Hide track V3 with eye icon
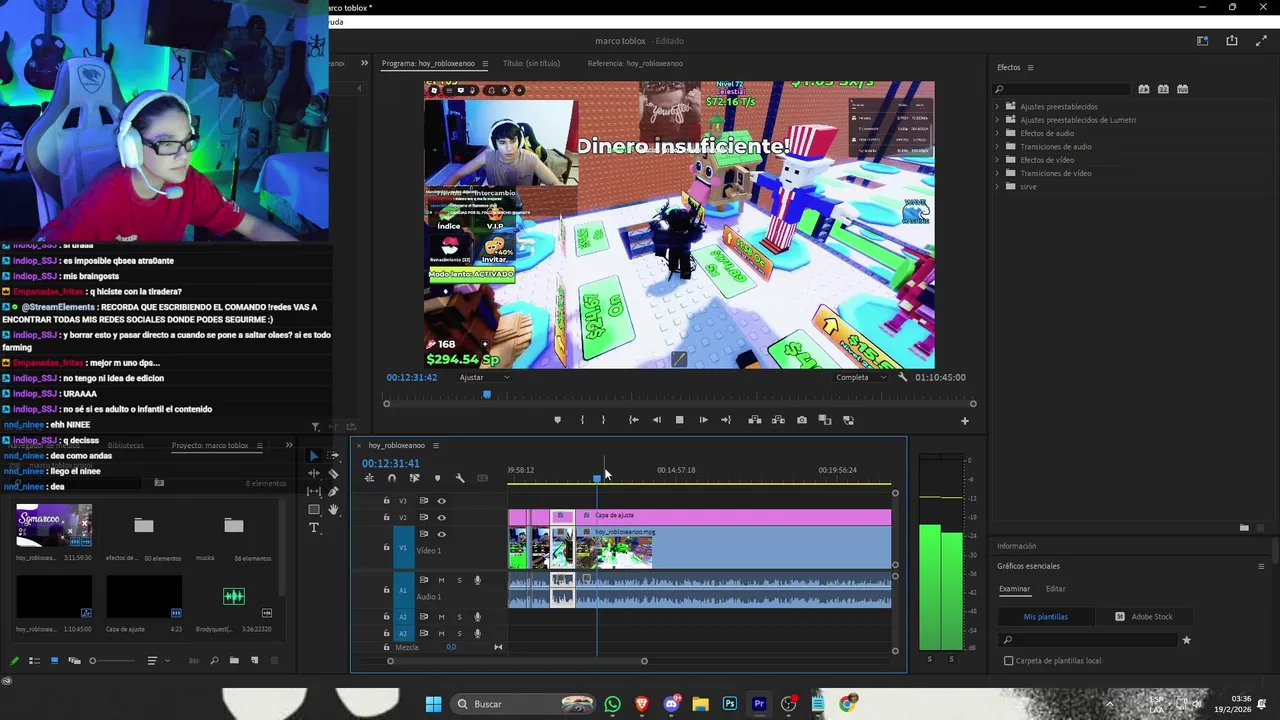Screen dimensions: 1280x720 (441, 501)
